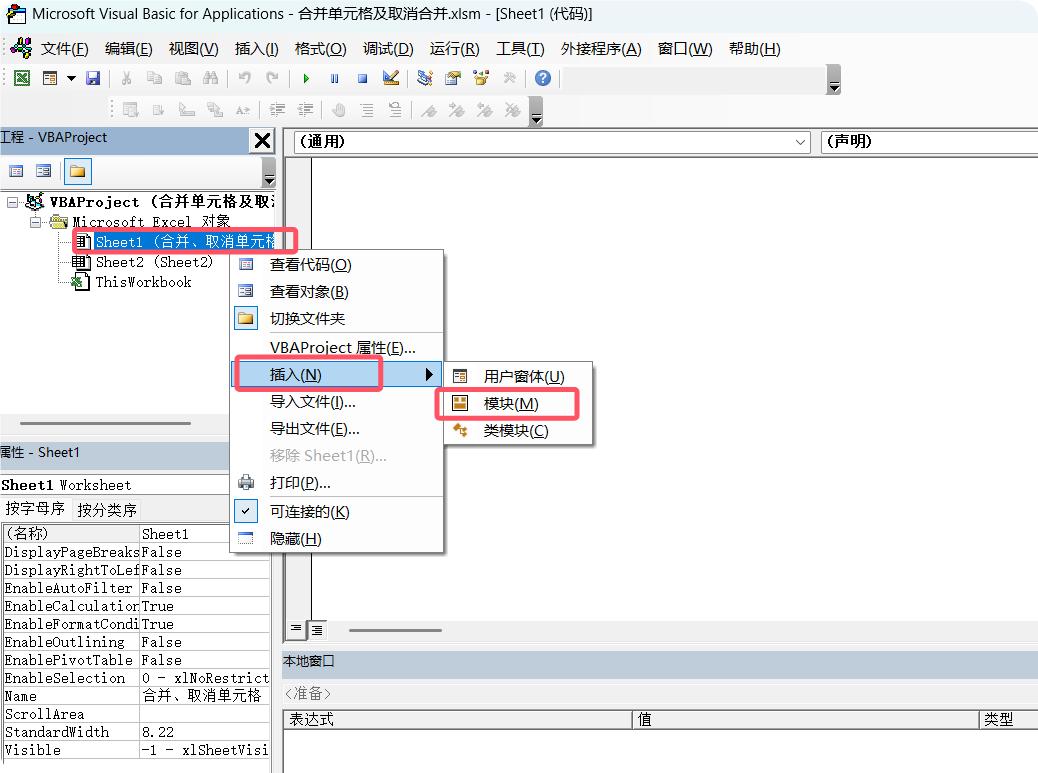This screenshot has width=1038, height=773.
Task: Open the (声明) procedure dropdown
Action: [929, 142]
